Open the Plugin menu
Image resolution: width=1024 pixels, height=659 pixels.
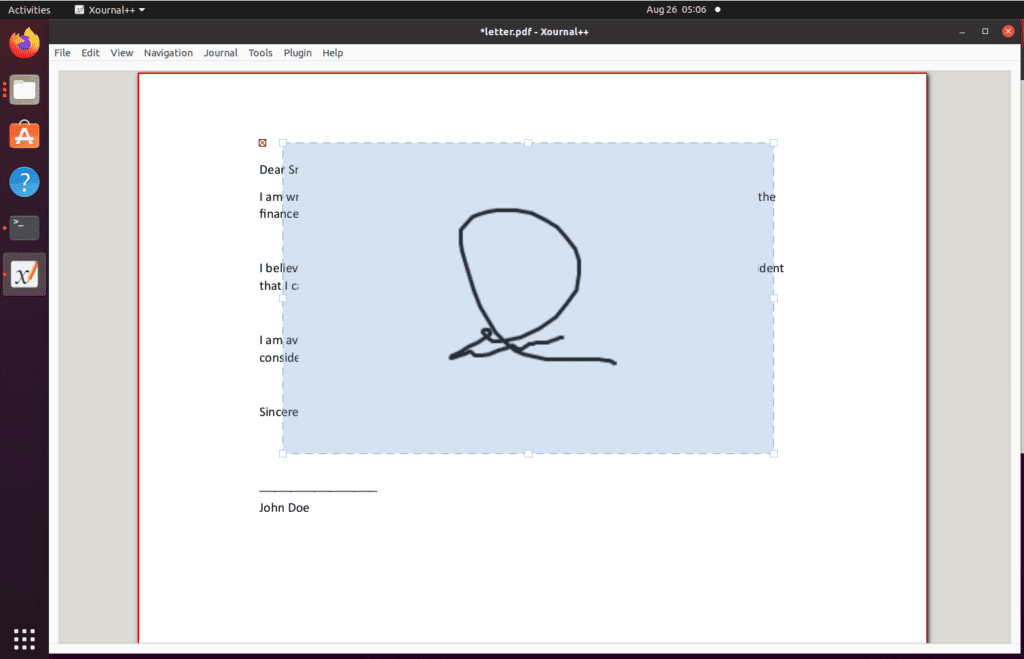tap(297, 53)
